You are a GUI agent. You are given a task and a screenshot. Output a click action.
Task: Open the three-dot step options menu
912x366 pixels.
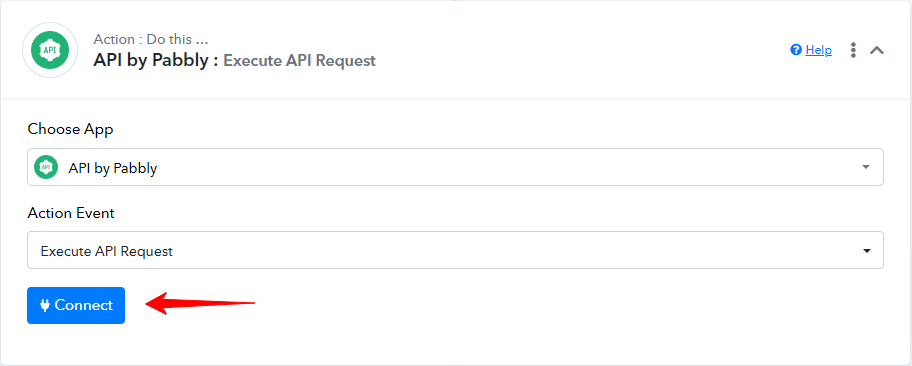[x=853, y=50]
